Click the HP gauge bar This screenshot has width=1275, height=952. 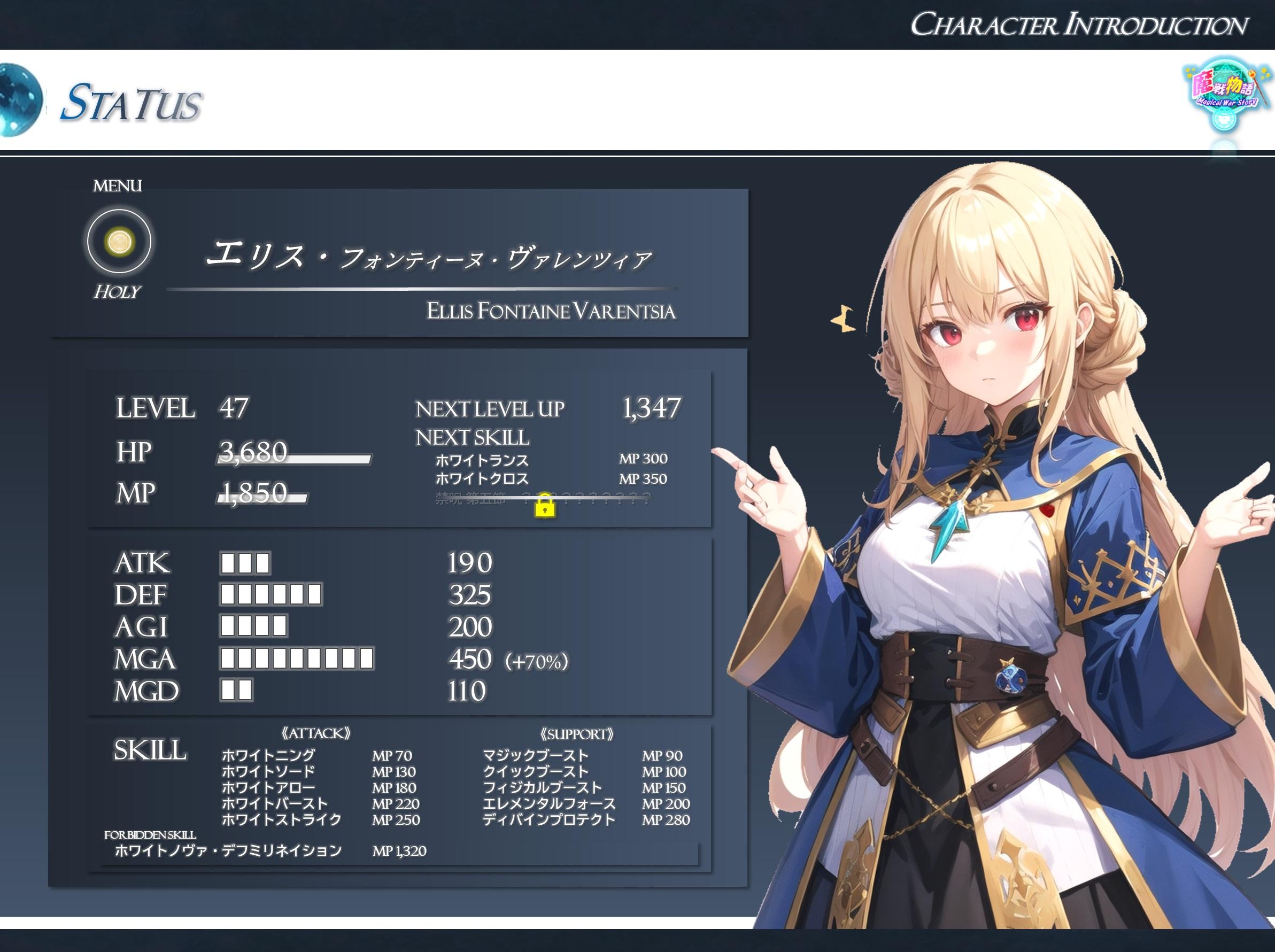(294, 459)
